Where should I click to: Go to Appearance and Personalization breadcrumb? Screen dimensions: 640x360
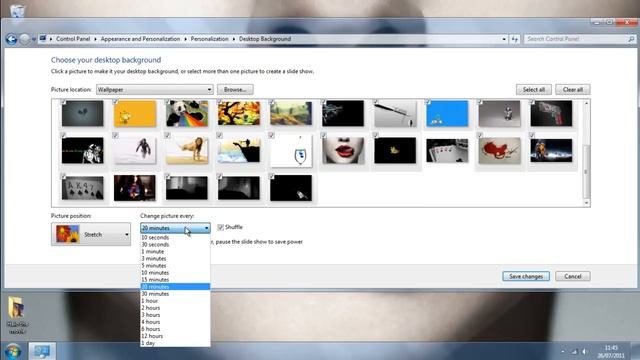point(140,39)
